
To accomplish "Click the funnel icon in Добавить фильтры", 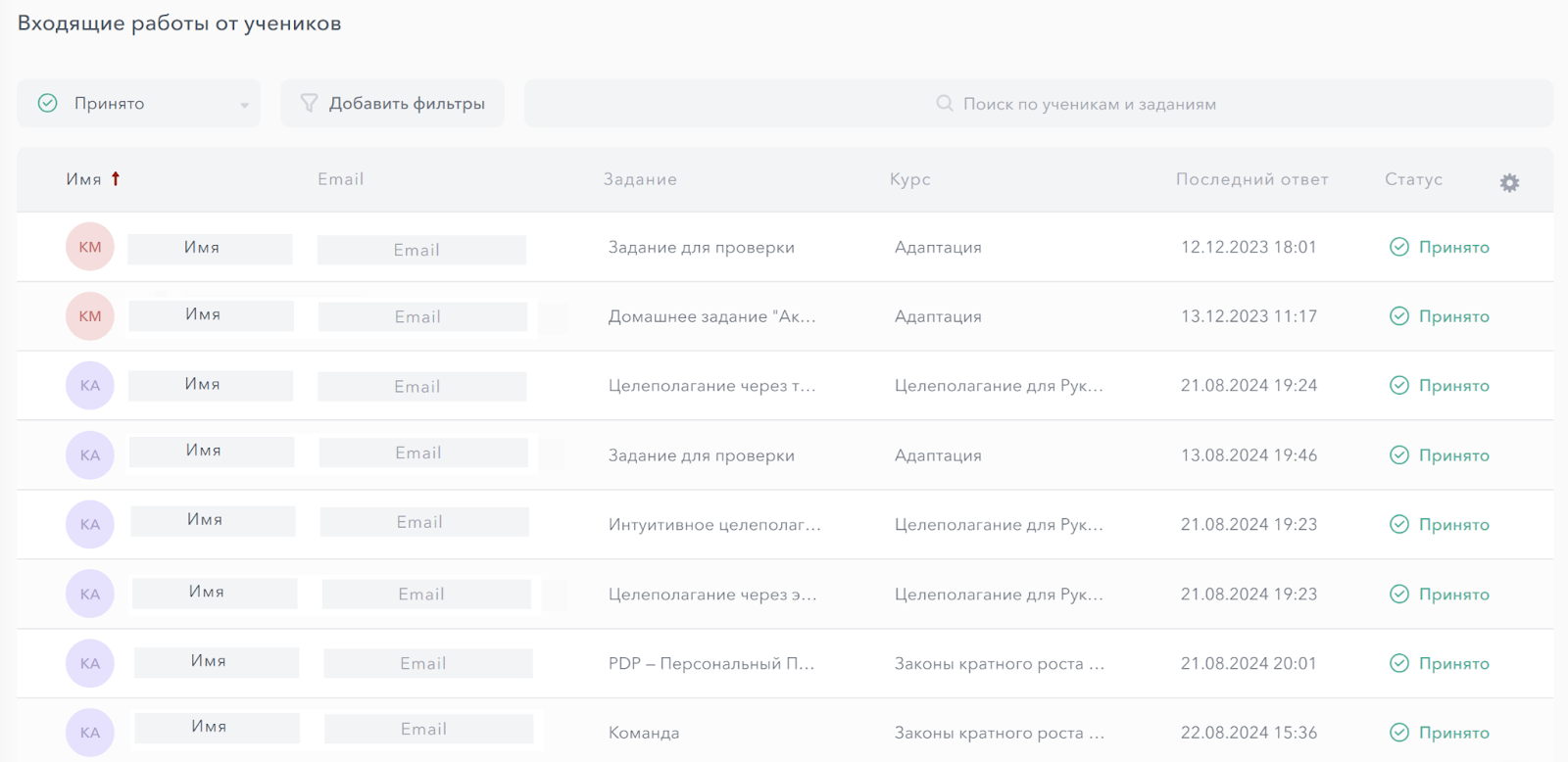I will 309,103.
